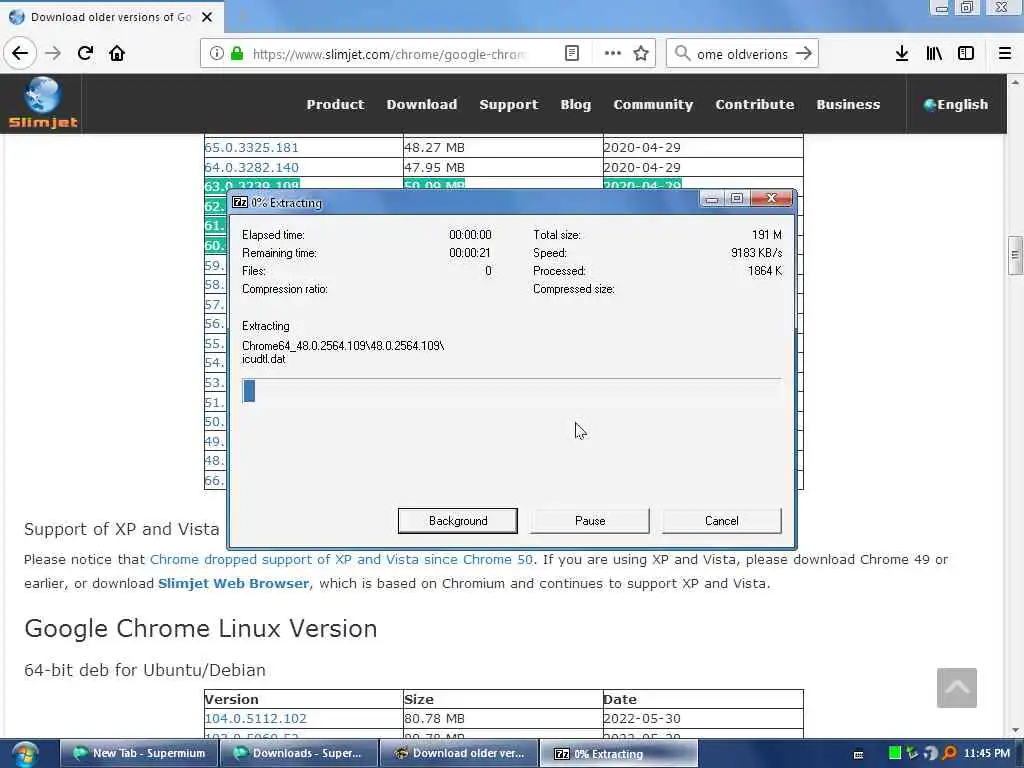1024x768 pixels.
Task: Click the Speed value 9183 KB/s
Action: click(756, 253)
